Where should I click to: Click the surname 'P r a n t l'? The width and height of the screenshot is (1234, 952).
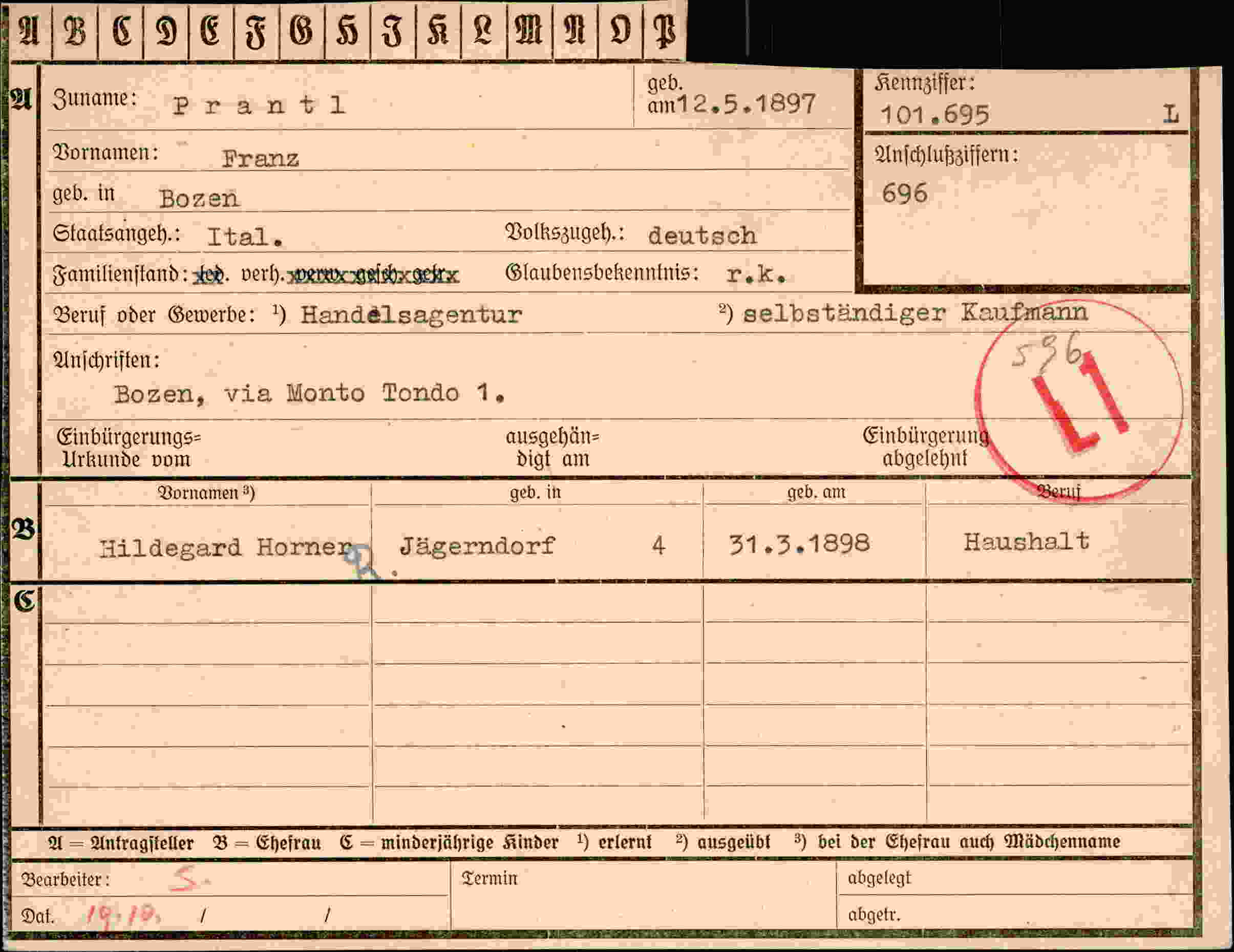[x=259, y=105]
